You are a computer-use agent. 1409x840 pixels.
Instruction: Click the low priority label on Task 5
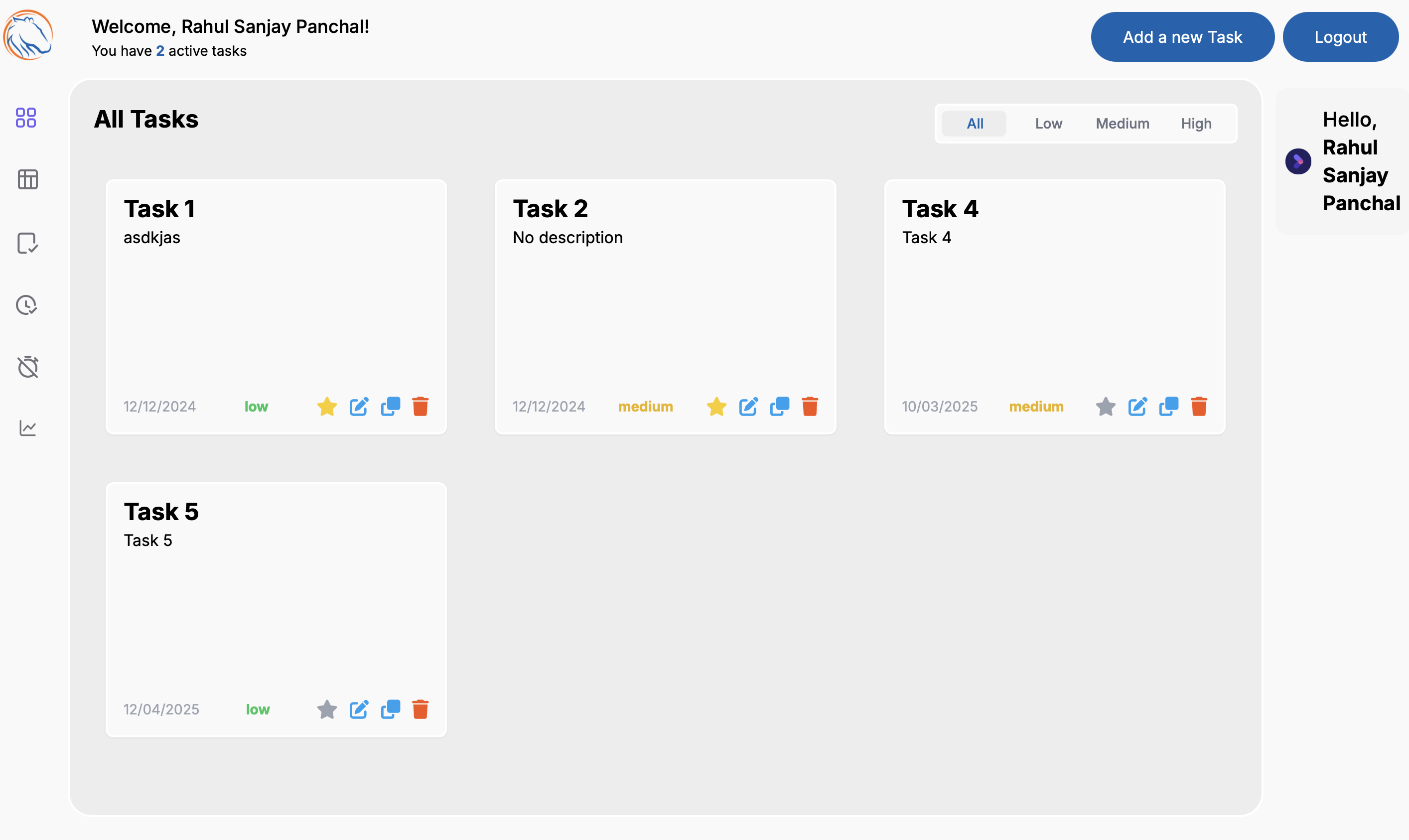[258, 709]
